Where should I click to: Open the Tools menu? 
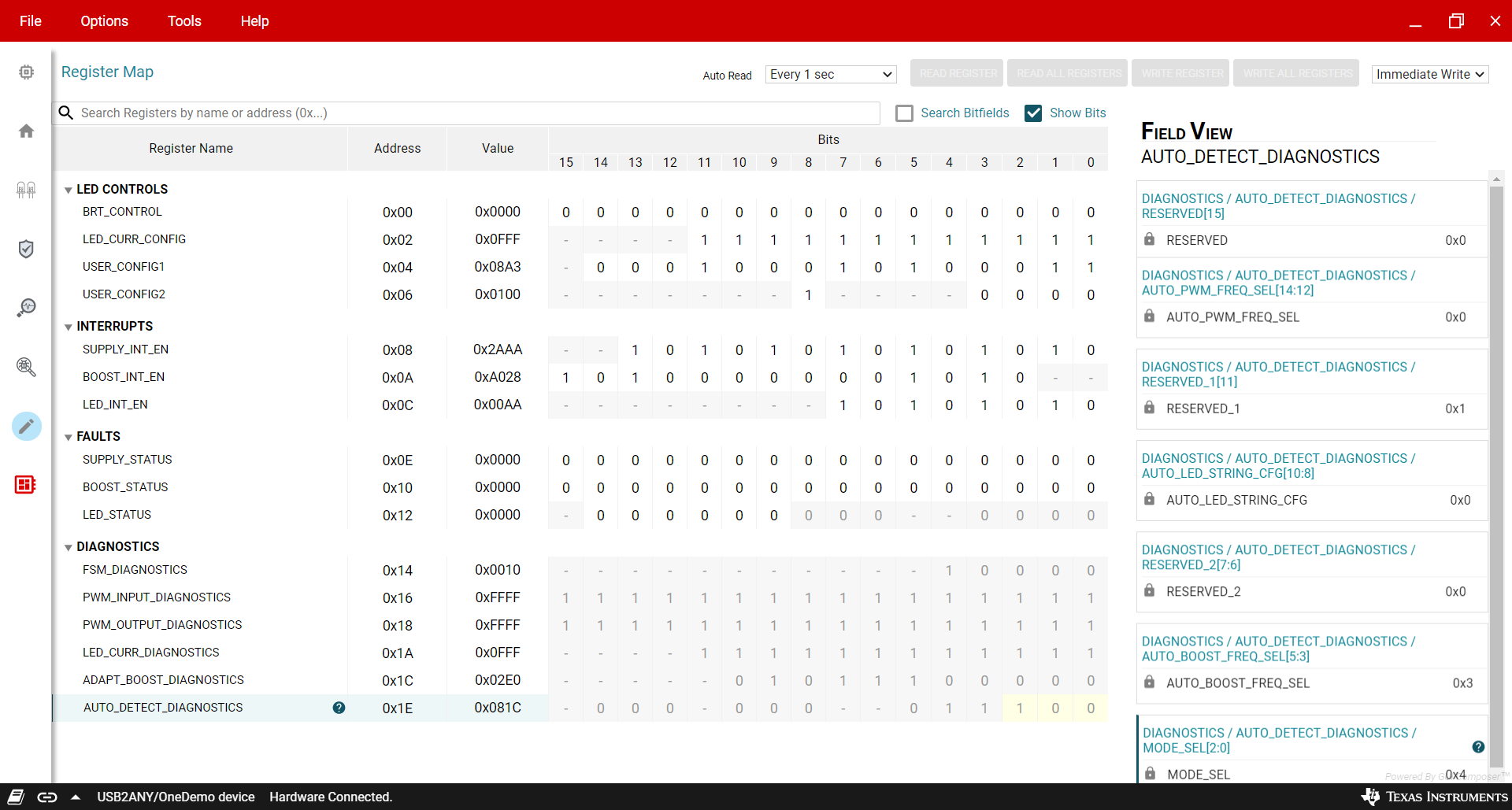(183, 21)
